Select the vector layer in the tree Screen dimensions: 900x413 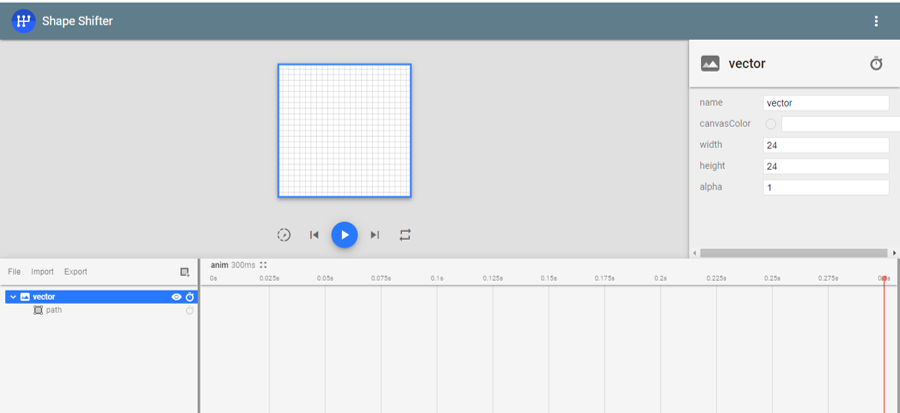coord(102,297)
